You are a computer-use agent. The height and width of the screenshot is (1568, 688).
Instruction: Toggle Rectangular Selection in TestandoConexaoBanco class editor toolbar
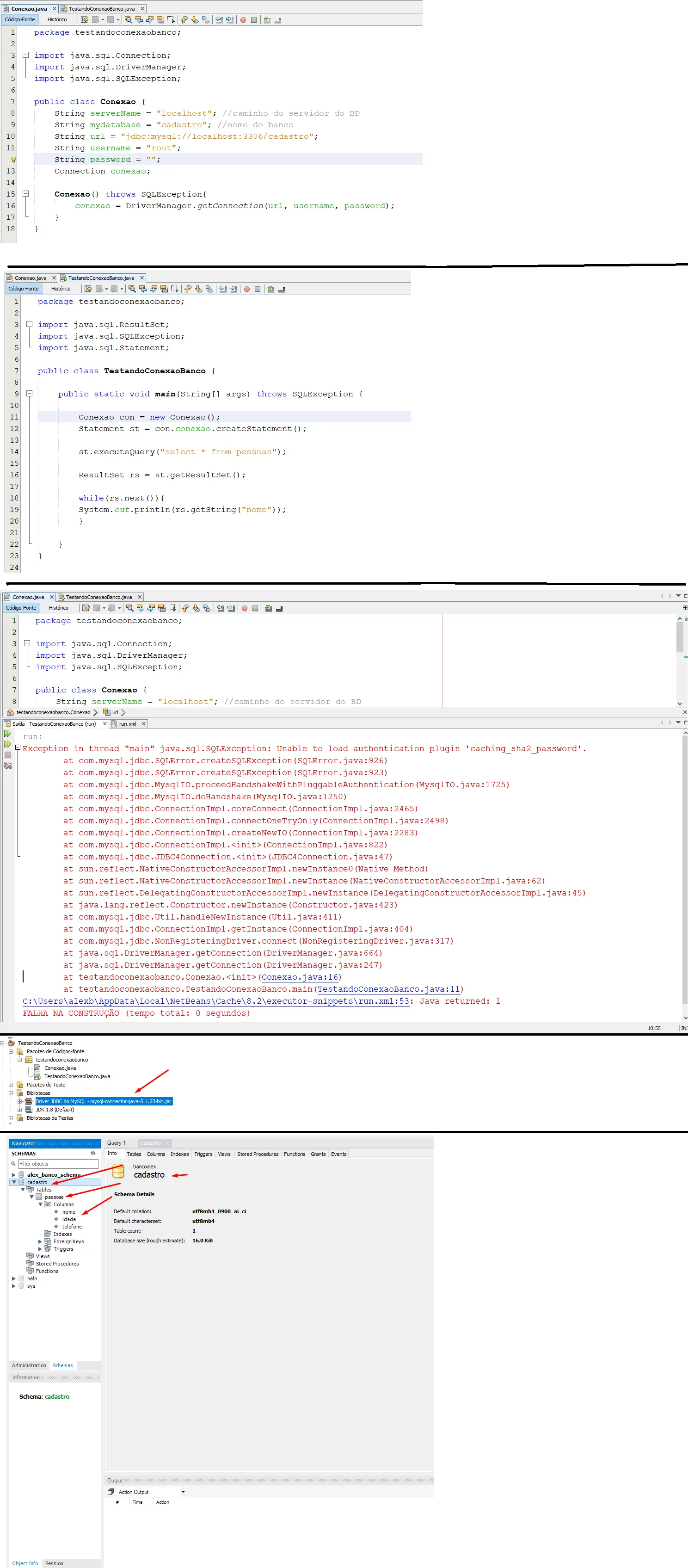pyautogui.click(x=175, y=289)
